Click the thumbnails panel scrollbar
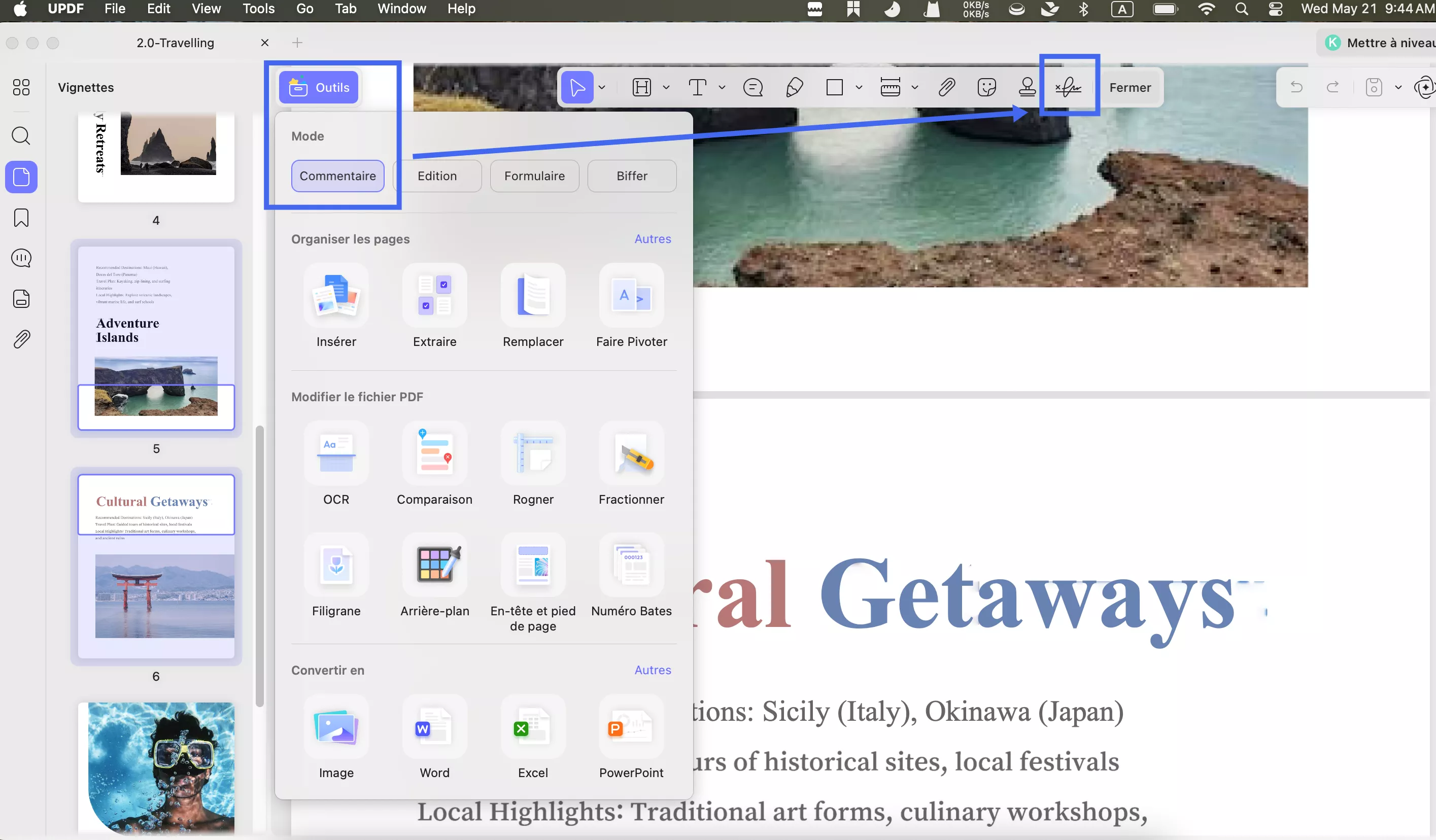1436x840 pixels. point(259,566)
